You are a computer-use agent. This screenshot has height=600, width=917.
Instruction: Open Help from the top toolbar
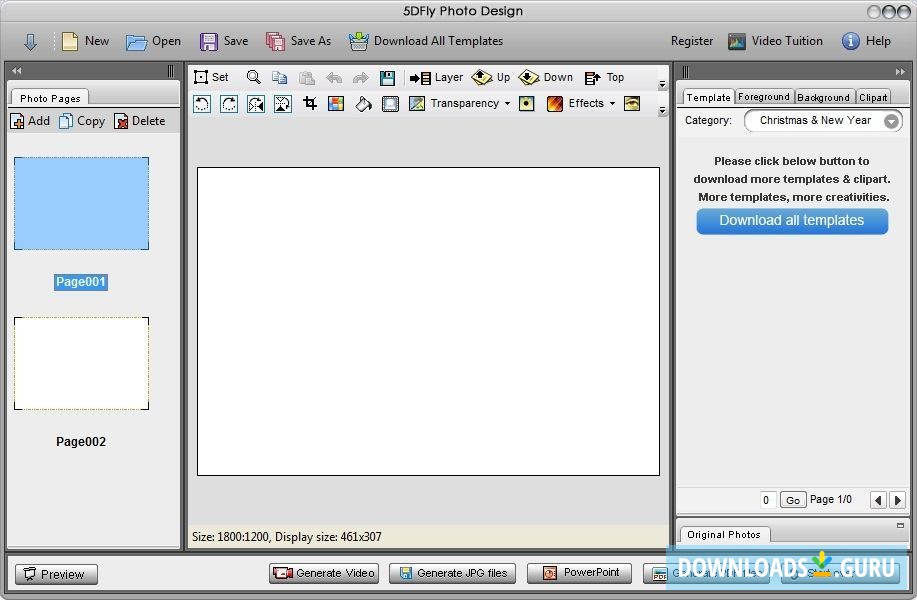(x=866, y=41)
